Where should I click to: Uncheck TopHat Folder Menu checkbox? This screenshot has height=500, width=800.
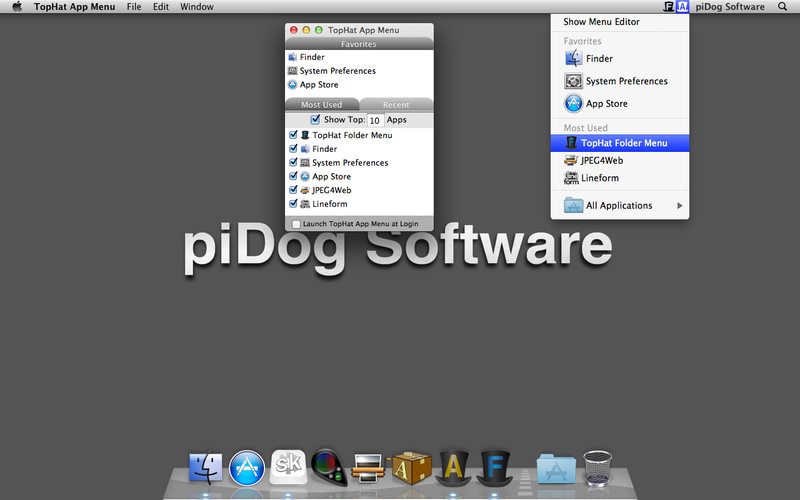click(x=293, y=135)
